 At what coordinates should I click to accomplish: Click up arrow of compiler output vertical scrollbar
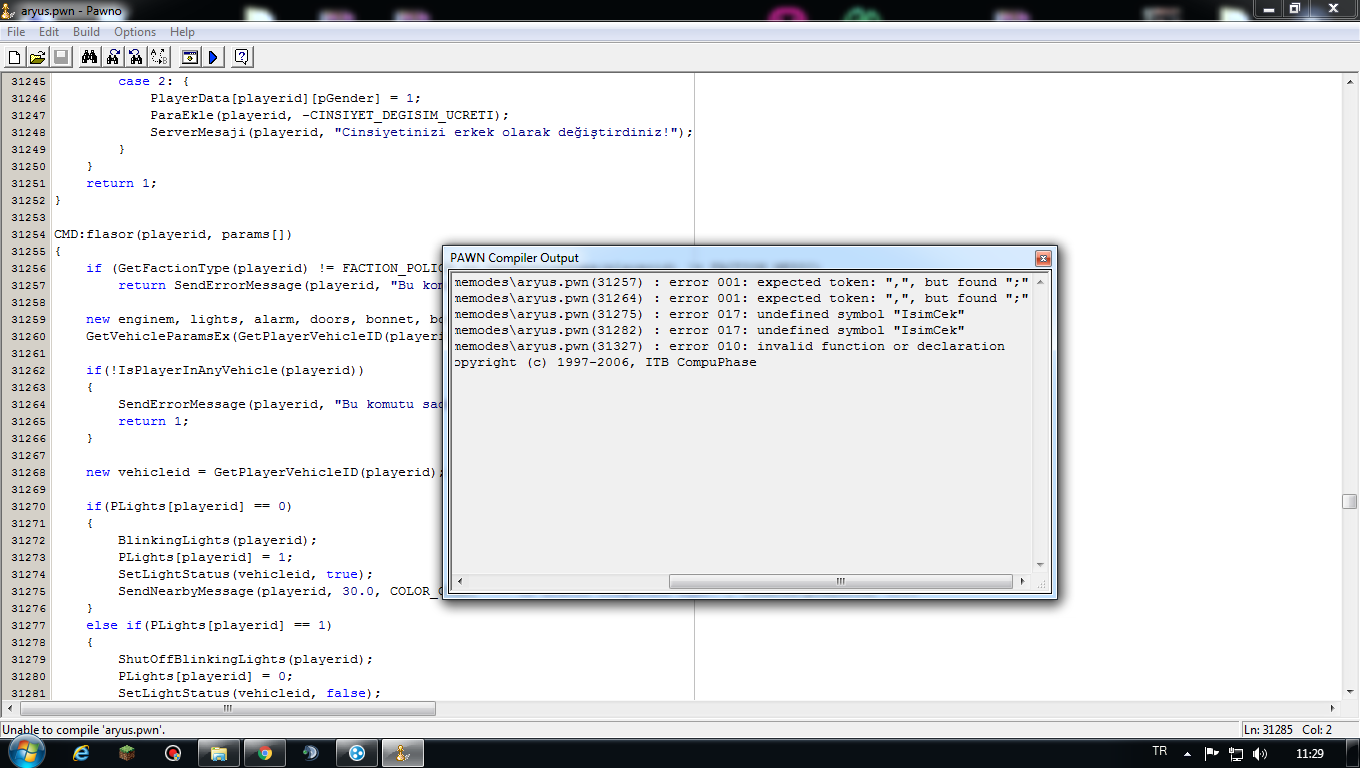(x=1040, y=281)
